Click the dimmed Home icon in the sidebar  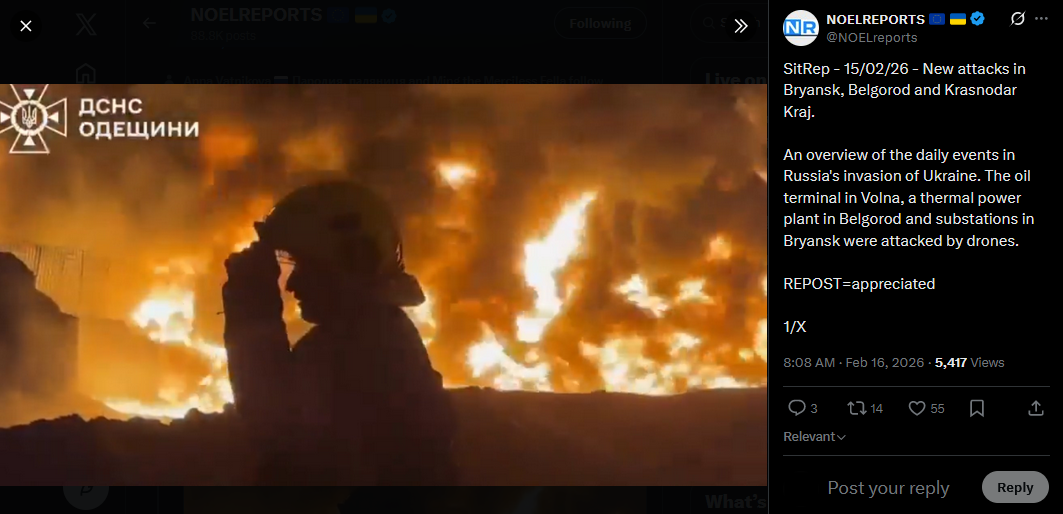tap(85, 72)
